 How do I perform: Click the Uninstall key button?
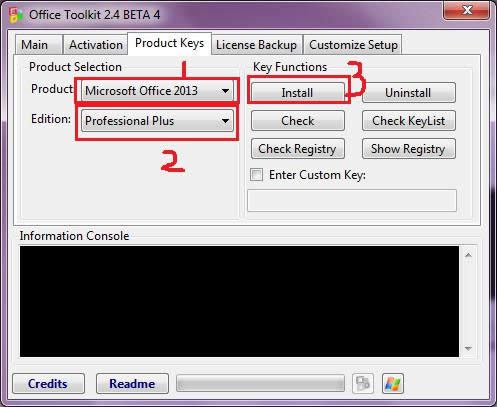pyautogui.click(x=409, y=92)
